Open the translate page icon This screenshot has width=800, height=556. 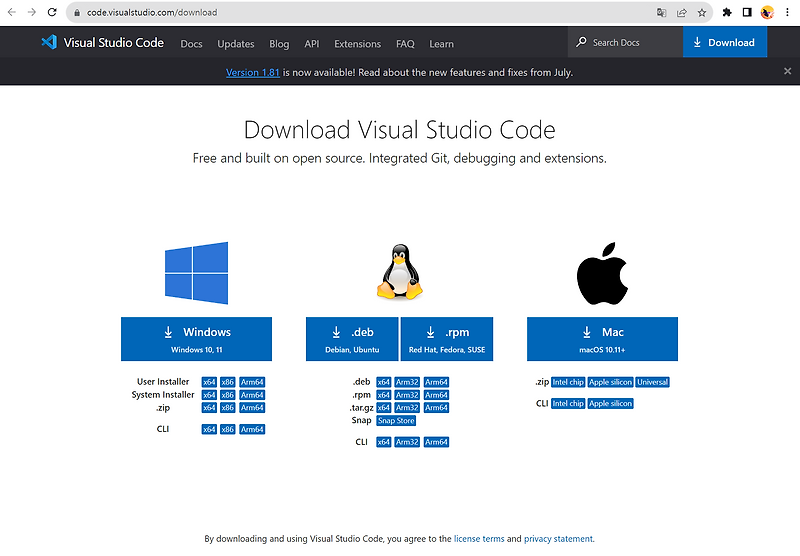661,13
